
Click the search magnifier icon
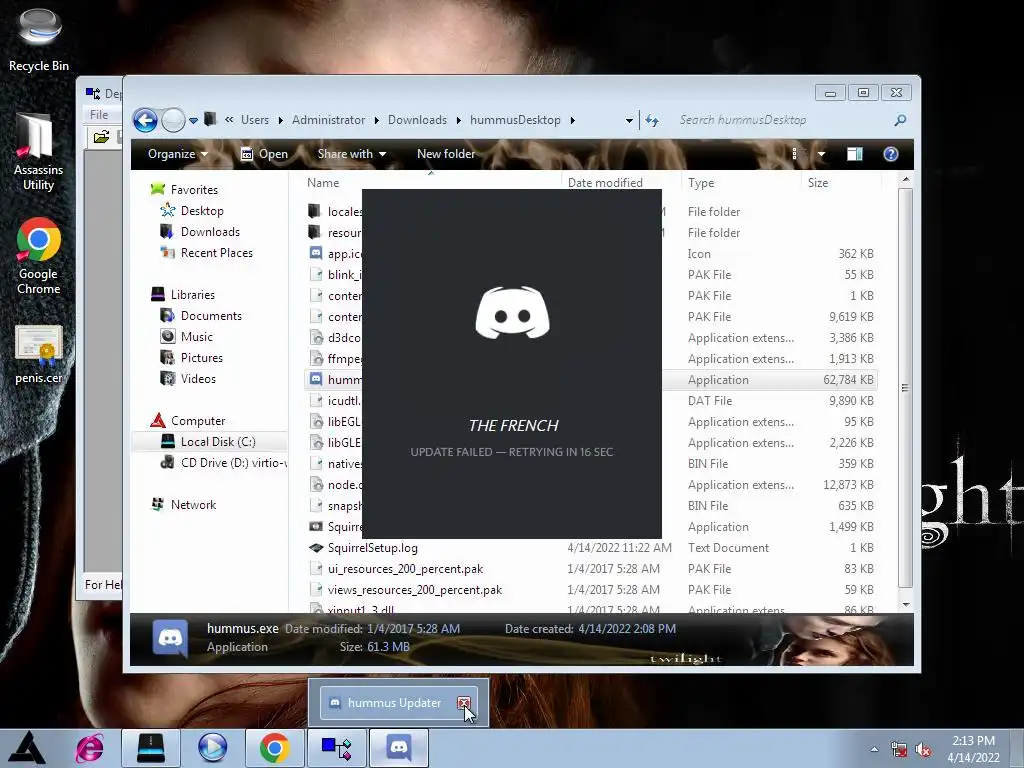901,120
